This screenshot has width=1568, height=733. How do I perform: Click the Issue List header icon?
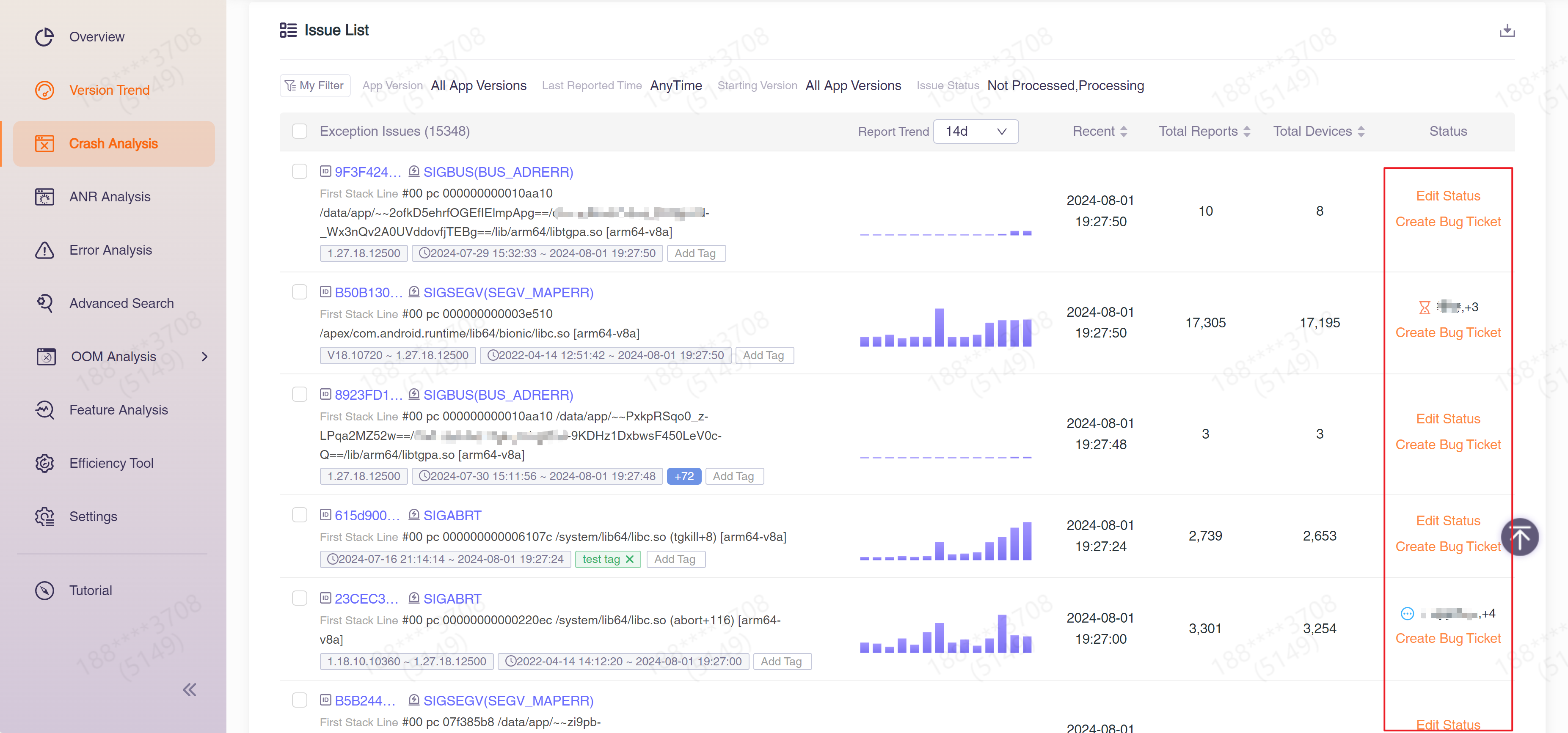click(x=288, y=30)
